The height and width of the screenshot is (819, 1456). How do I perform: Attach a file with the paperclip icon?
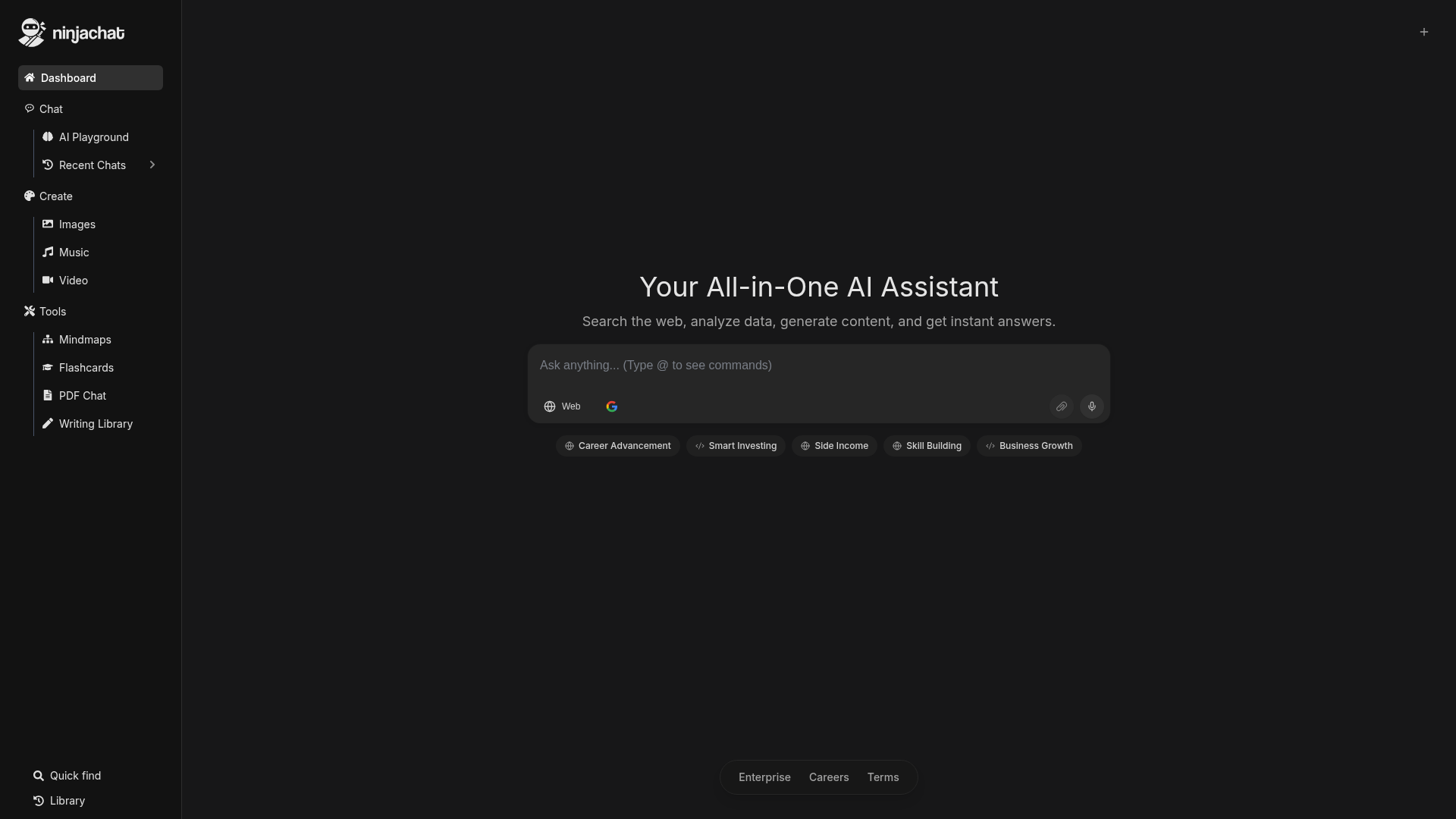coord(1062,406)
